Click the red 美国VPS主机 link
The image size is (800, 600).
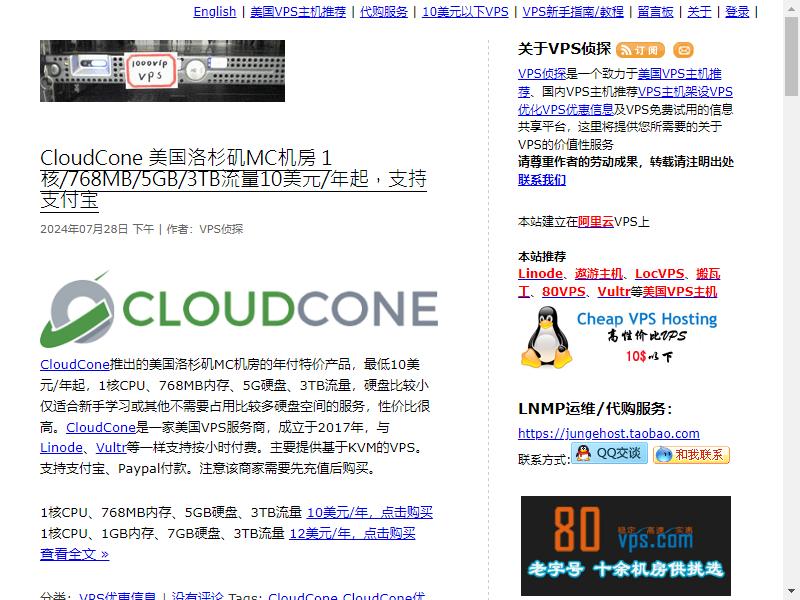(x=680, y=291)
